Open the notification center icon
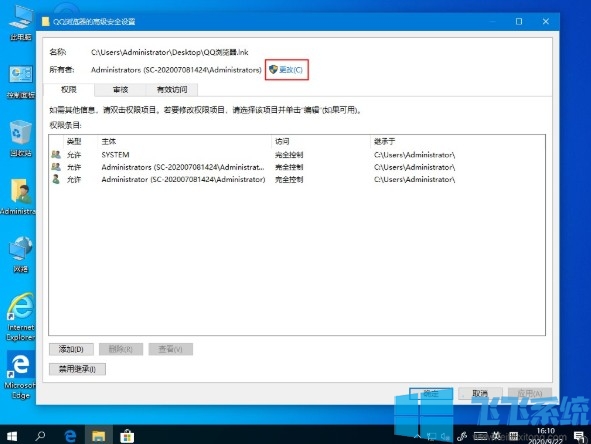 [579, 436]
